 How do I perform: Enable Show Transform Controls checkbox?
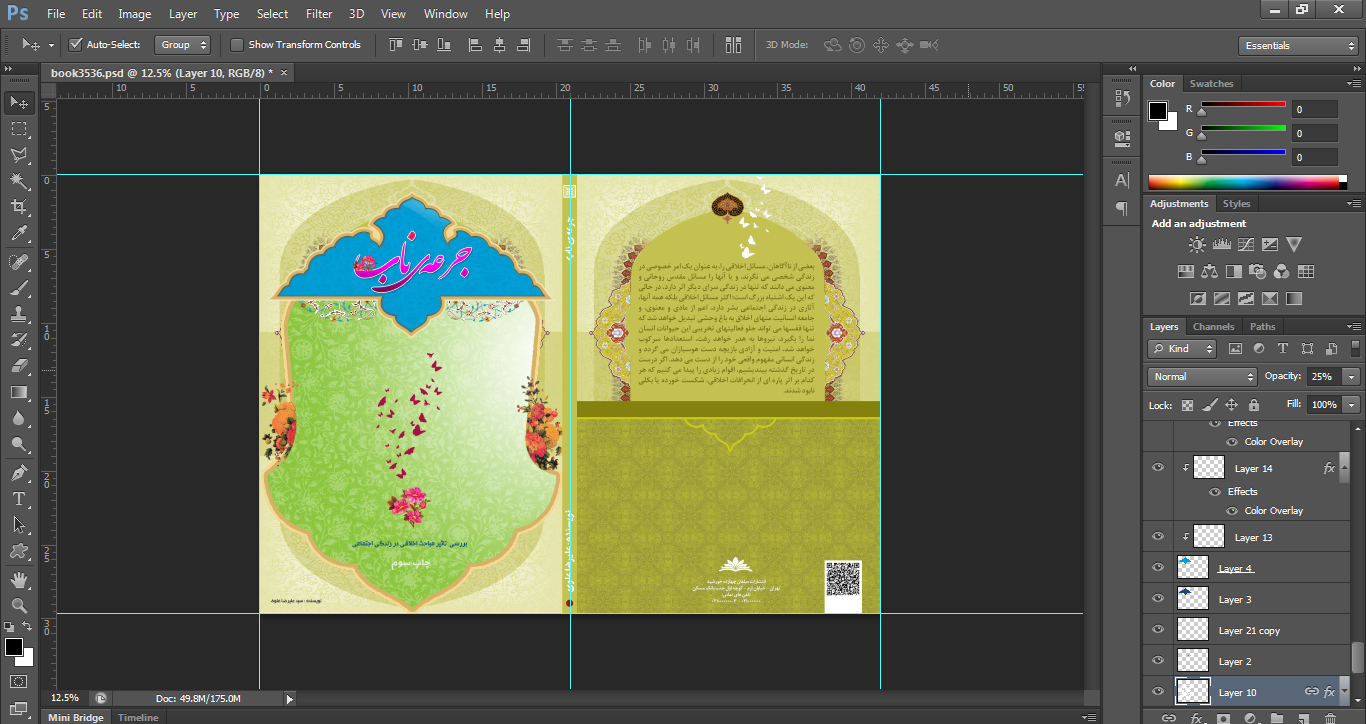click(x=237, y=45)
